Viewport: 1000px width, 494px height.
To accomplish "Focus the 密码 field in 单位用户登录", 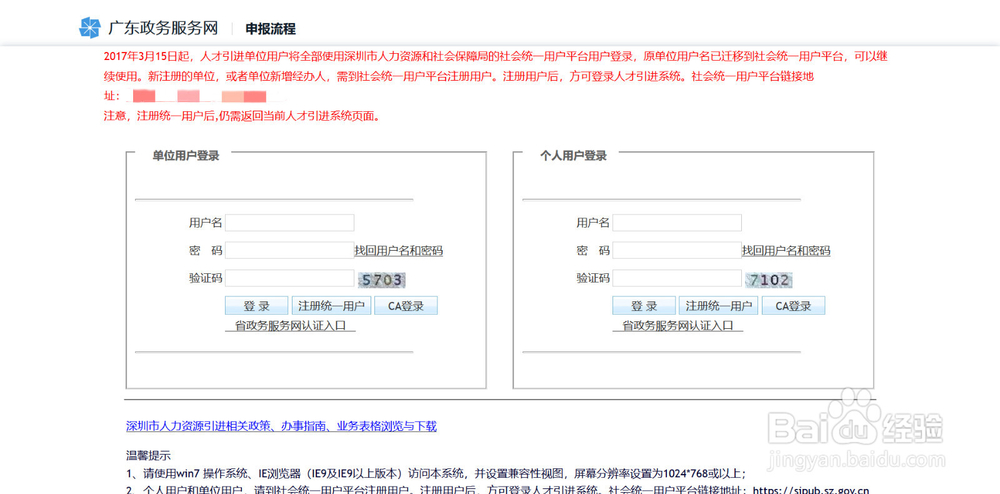I will click(x=290, y=251).
